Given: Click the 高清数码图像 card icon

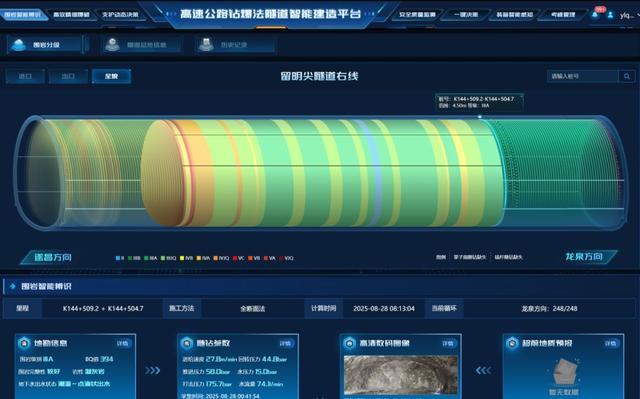Looking at the screenshot, I should [349, 343].
